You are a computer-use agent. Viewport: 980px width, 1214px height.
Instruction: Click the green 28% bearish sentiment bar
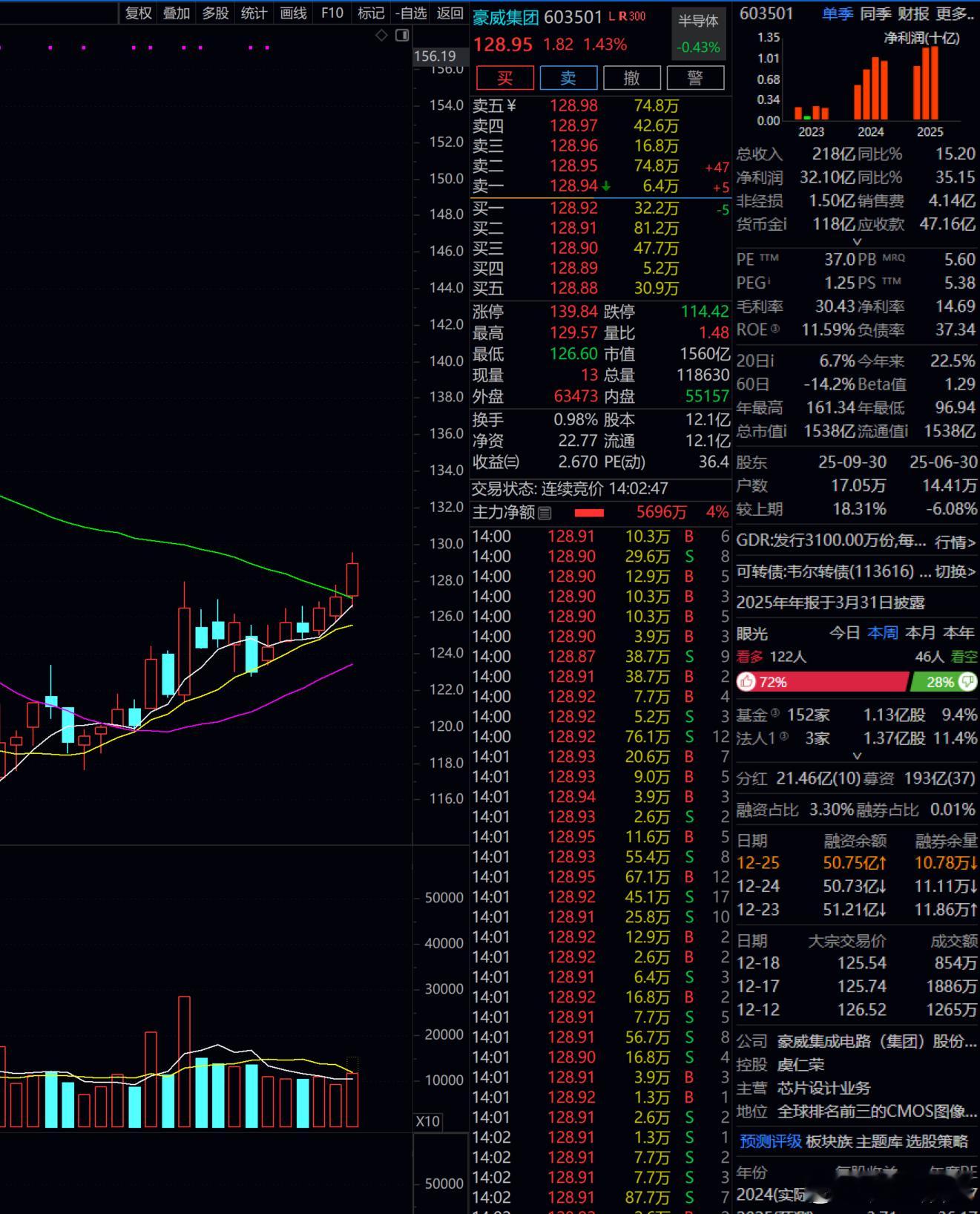[x=944, y=682]
